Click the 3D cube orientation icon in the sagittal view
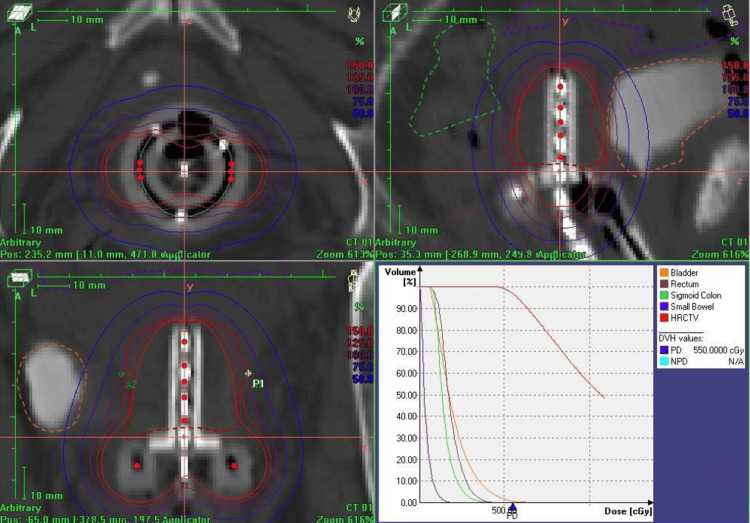 pyautogui.click(x=395, y=12)
